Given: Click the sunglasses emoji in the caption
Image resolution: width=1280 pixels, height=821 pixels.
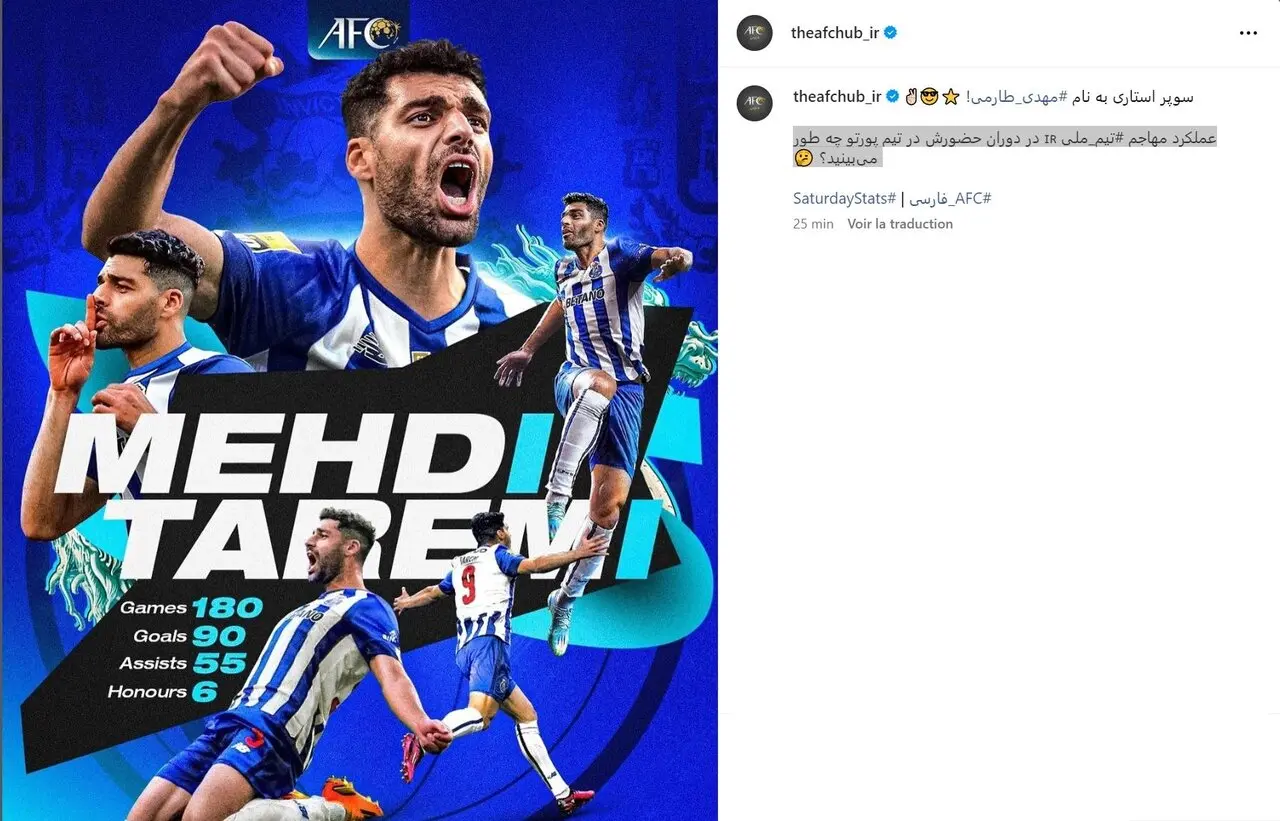Looking at the screenshot, I should click(x=929, y=97).
